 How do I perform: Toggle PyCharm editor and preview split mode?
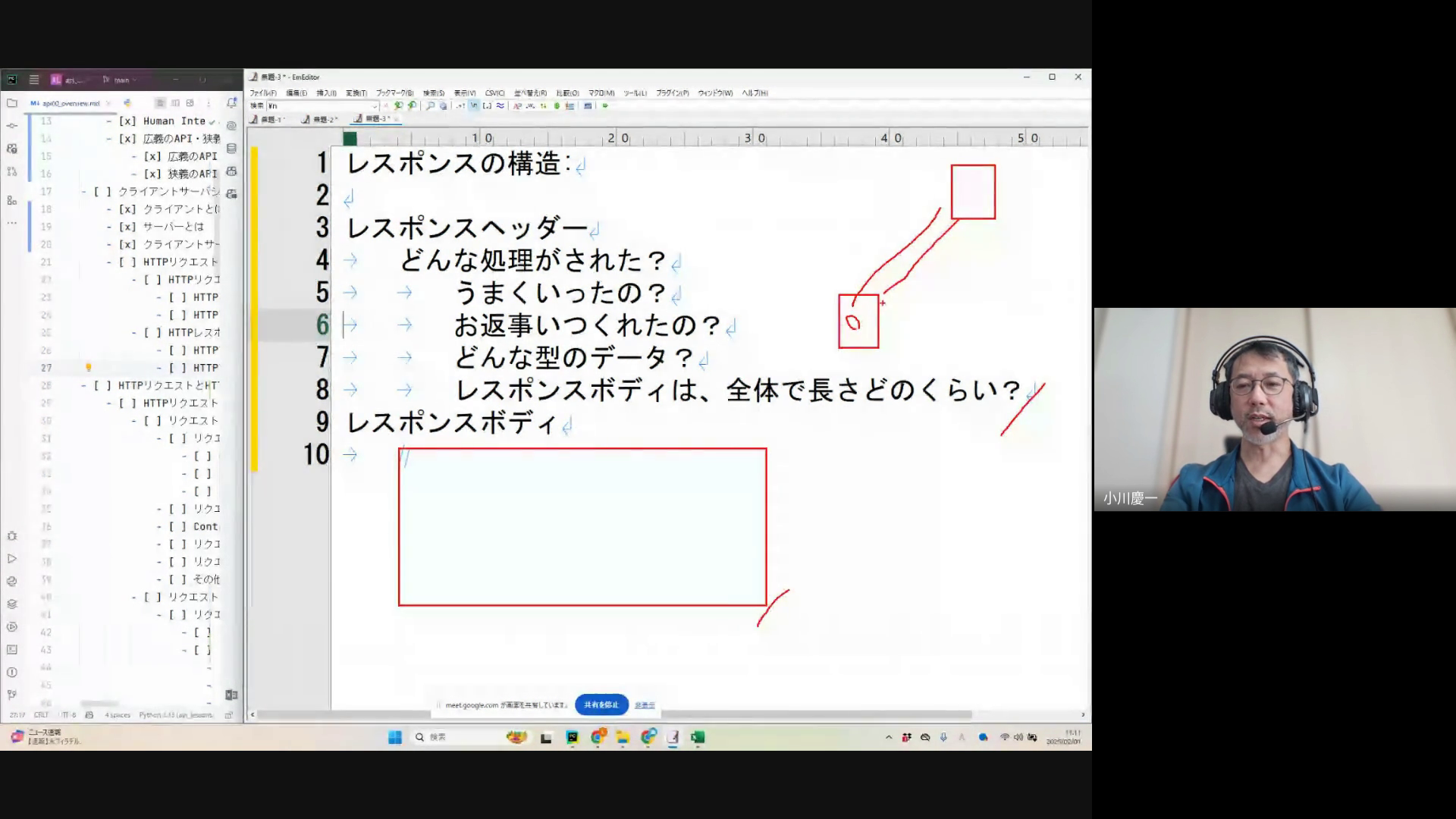(175, 103)
